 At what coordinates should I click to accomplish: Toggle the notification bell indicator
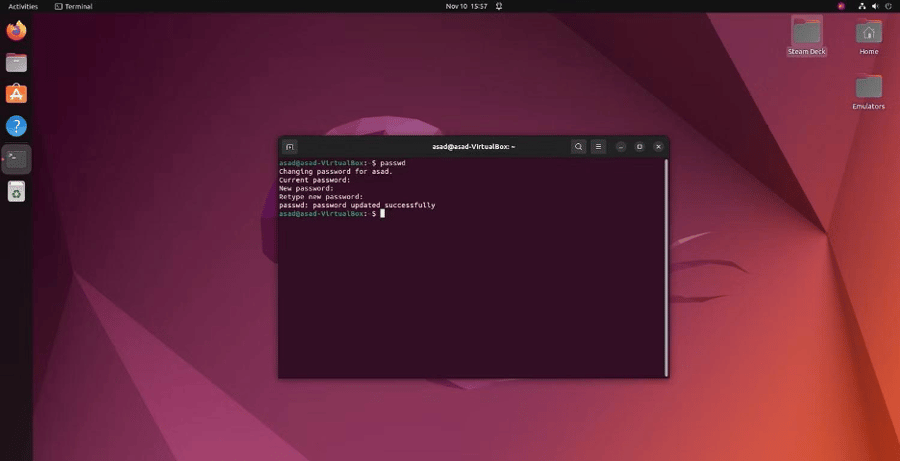[x=499, y=6]
